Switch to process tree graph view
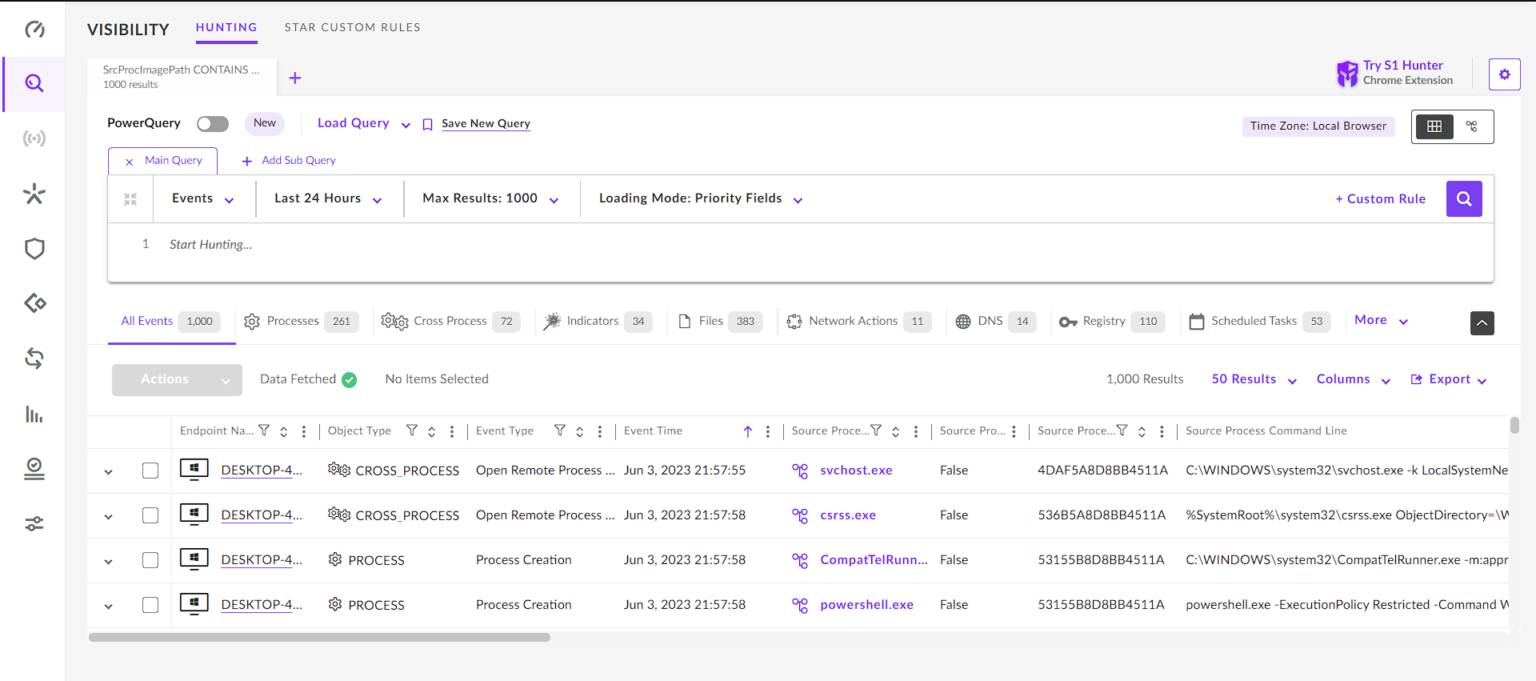Viewport: 1536px width, 681px height. (1471, 126)
